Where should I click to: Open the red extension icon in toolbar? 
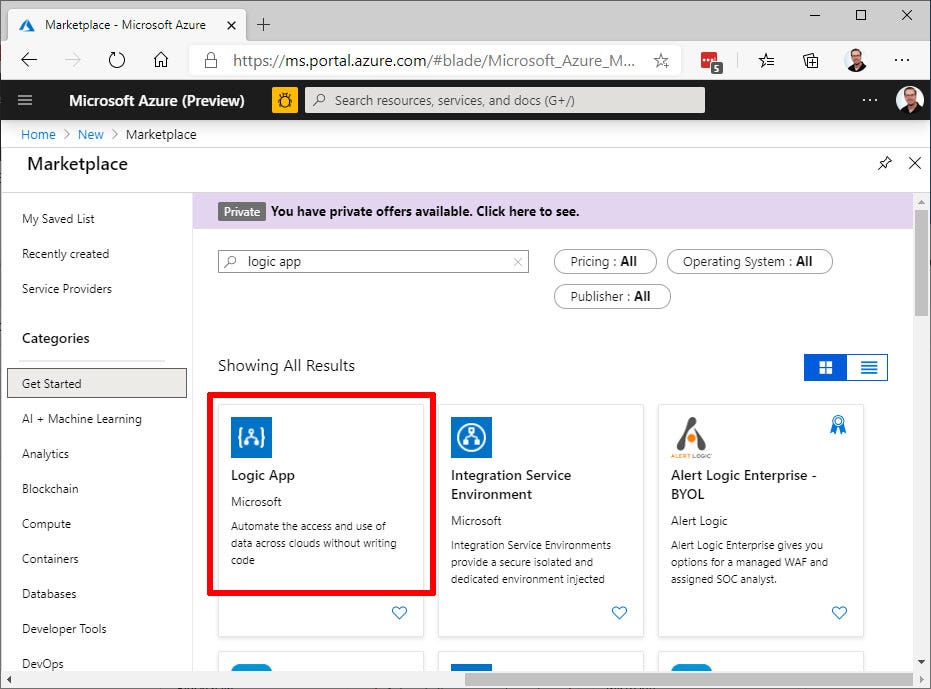(x=711, y=62)
